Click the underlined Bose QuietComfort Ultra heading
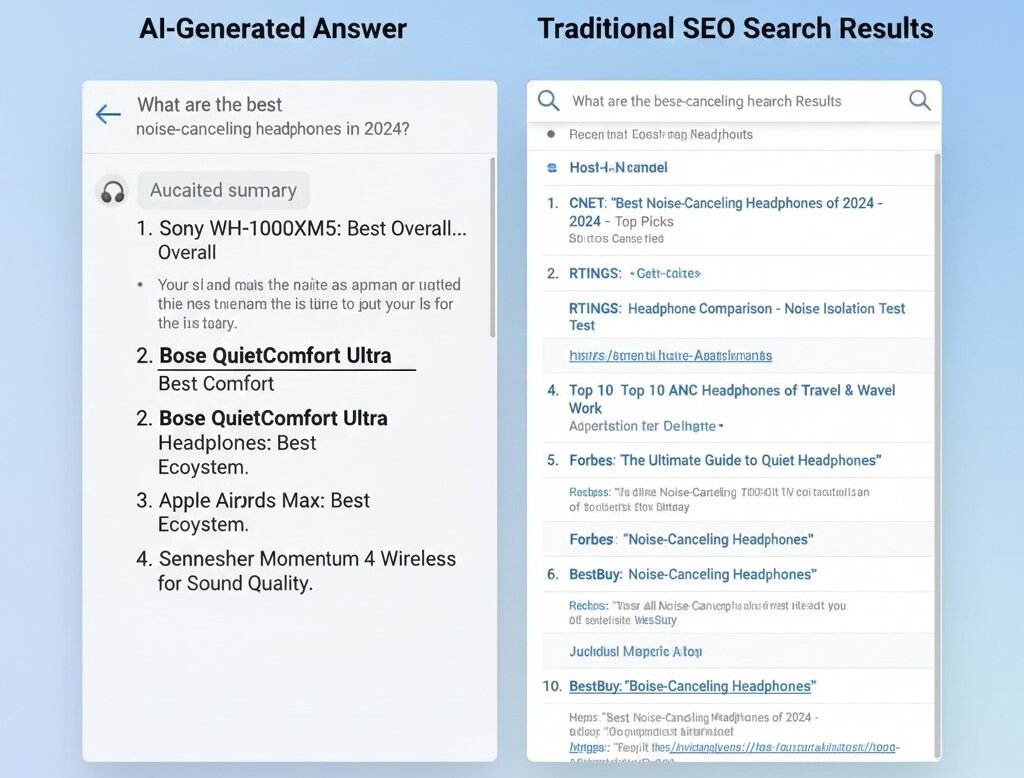Screen dimensions: 1024x778 coord(275,356)
